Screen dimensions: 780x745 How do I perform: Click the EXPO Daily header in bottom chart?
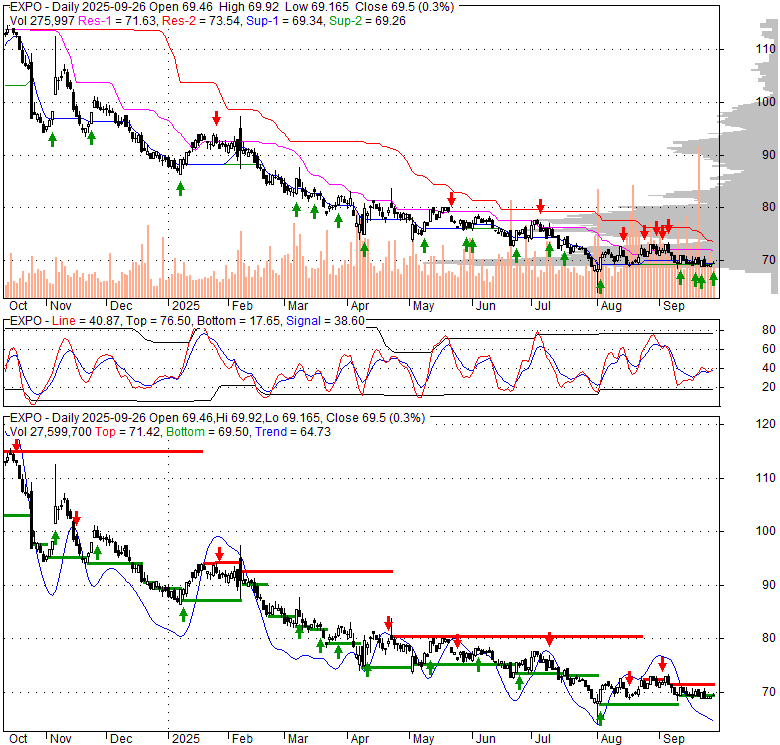pyautogui.click(x=217, y=418)
